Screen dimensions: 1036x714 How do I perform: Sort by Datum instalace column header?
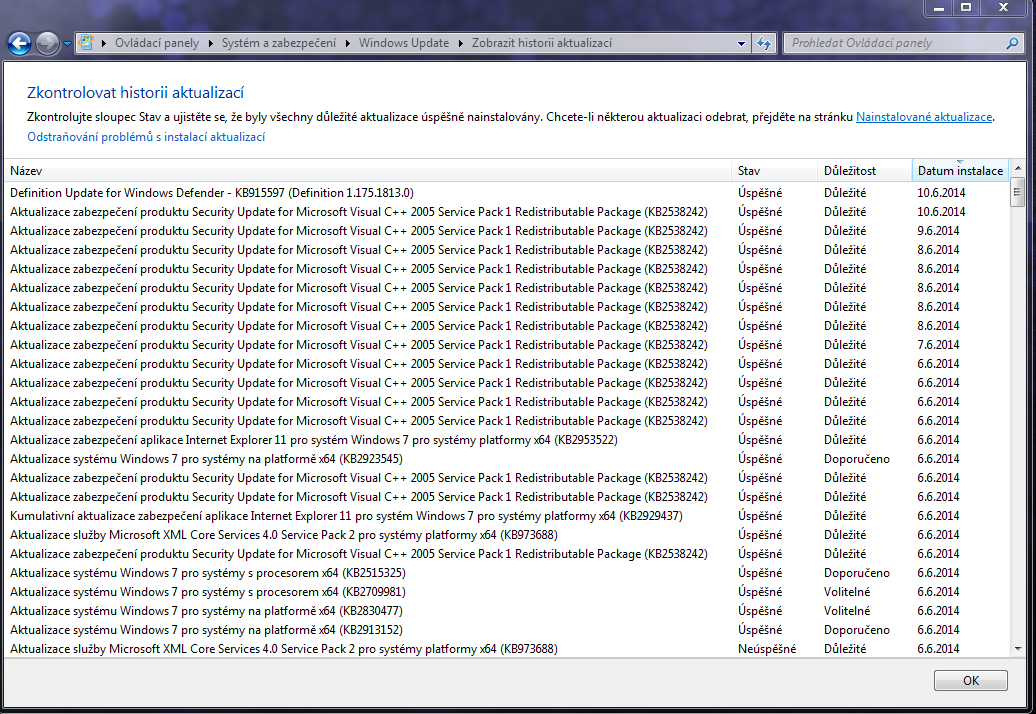coord(960,170)
